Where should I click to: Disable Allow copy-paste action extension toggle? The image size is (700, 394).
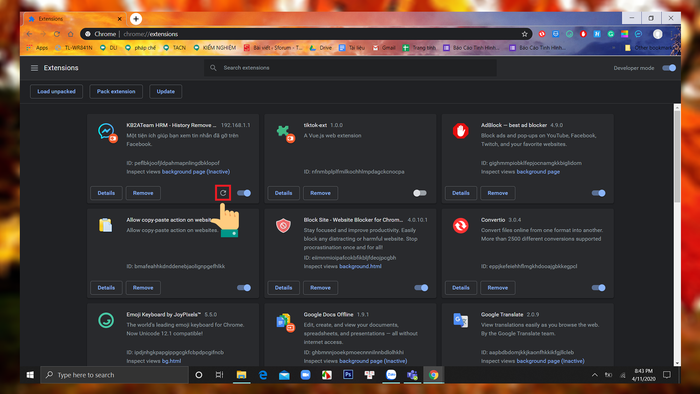(244, 287)
